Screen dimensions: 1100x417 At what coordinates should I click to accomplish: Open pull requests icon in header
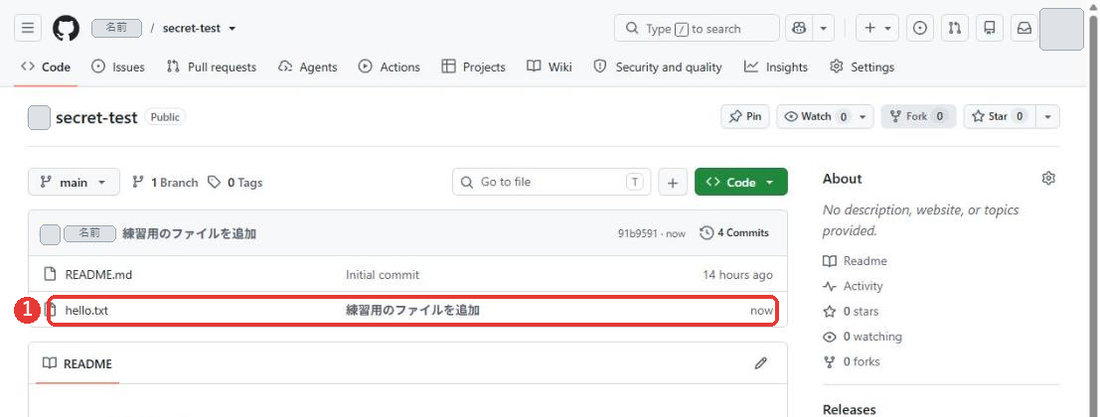pos(955,28)
